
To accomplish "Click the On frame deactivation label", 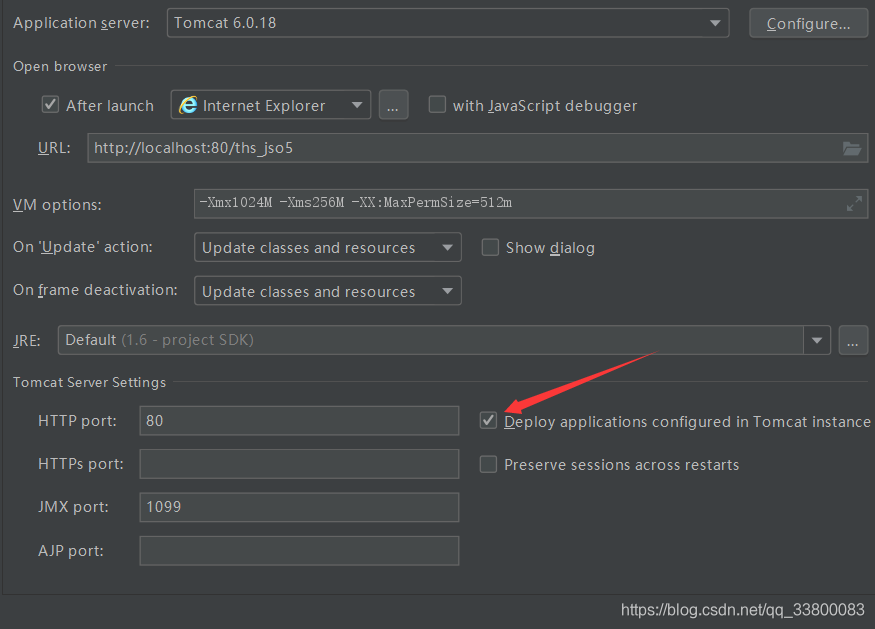I will tap(95, 290).
